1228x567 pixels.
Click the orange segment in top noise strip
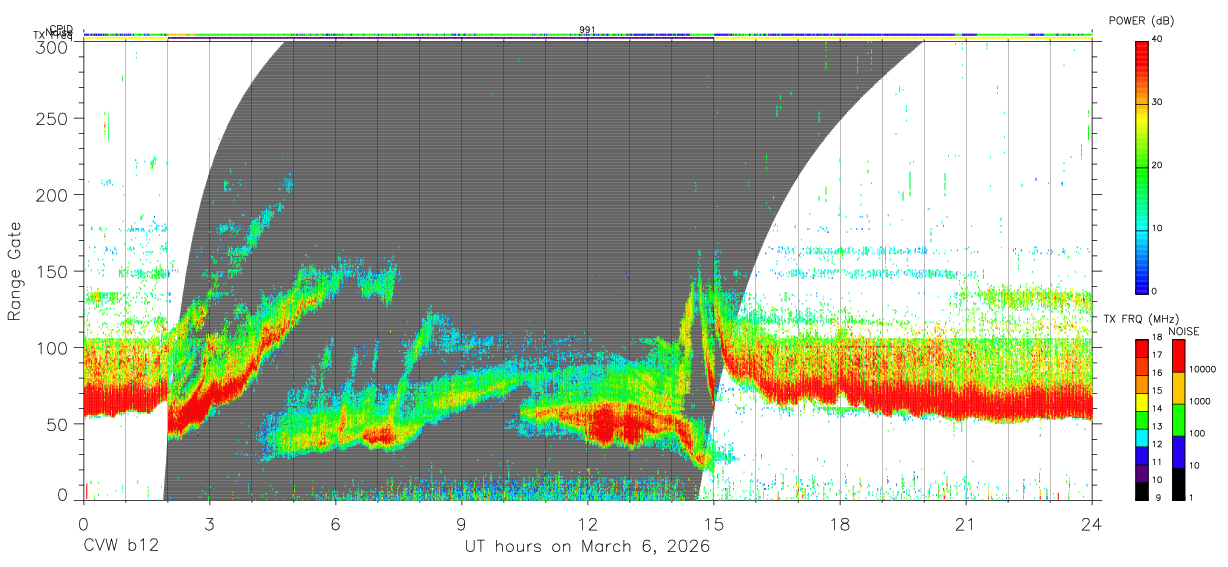[179, 35]
